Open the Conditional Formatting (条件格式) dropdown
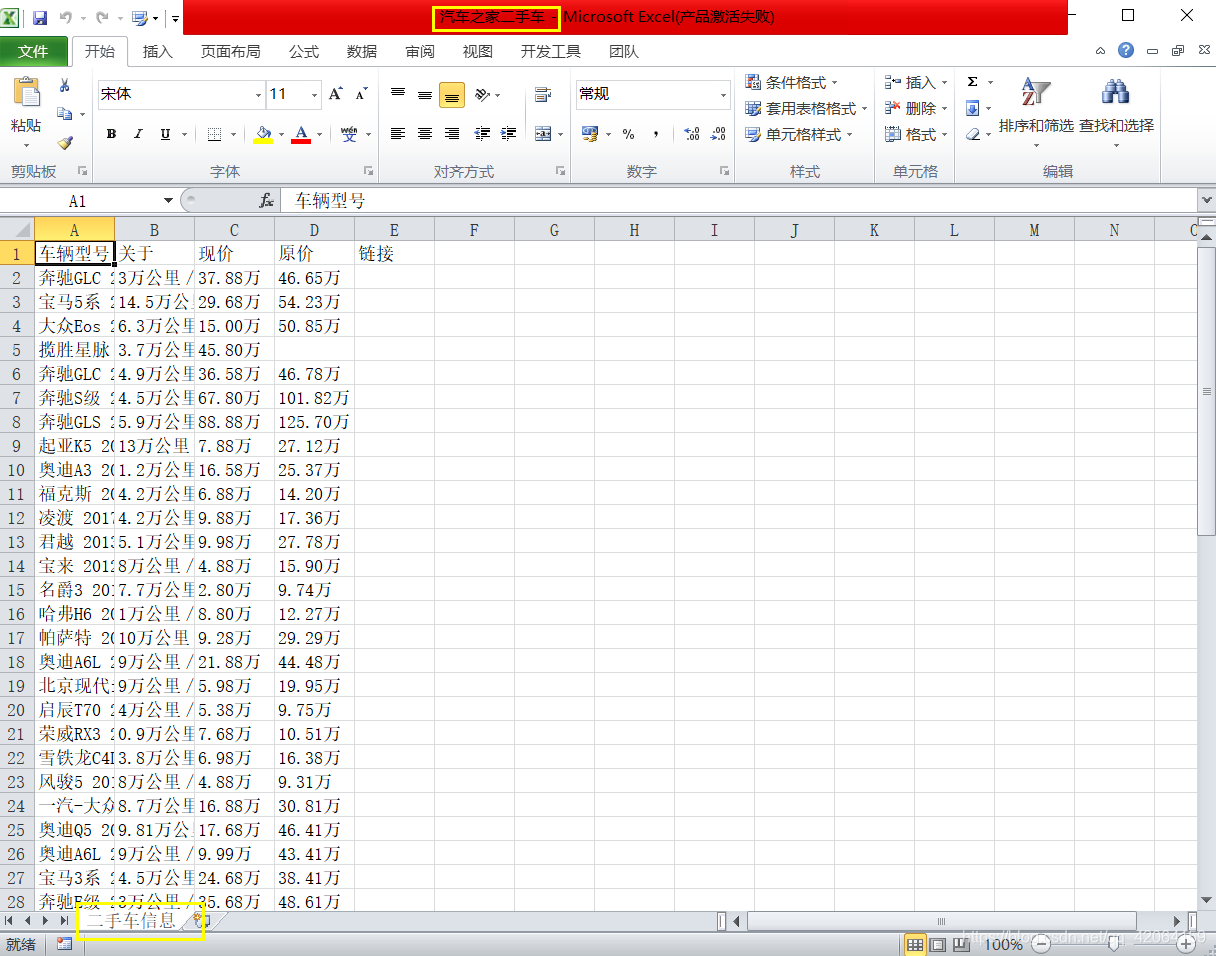The width and height of the screenshot is (1216, 956). 791,82
